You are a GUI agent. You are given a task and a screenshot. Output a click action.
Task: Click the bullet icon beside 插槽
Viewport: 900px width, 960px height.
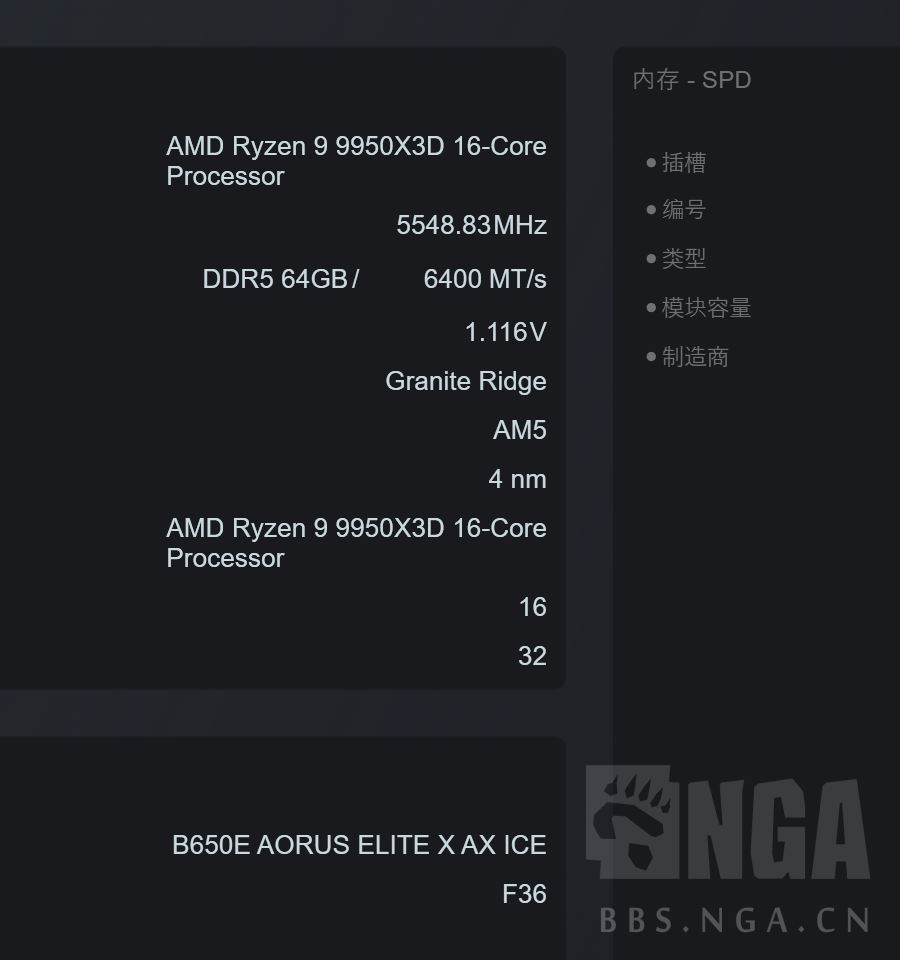pos(651,162)
